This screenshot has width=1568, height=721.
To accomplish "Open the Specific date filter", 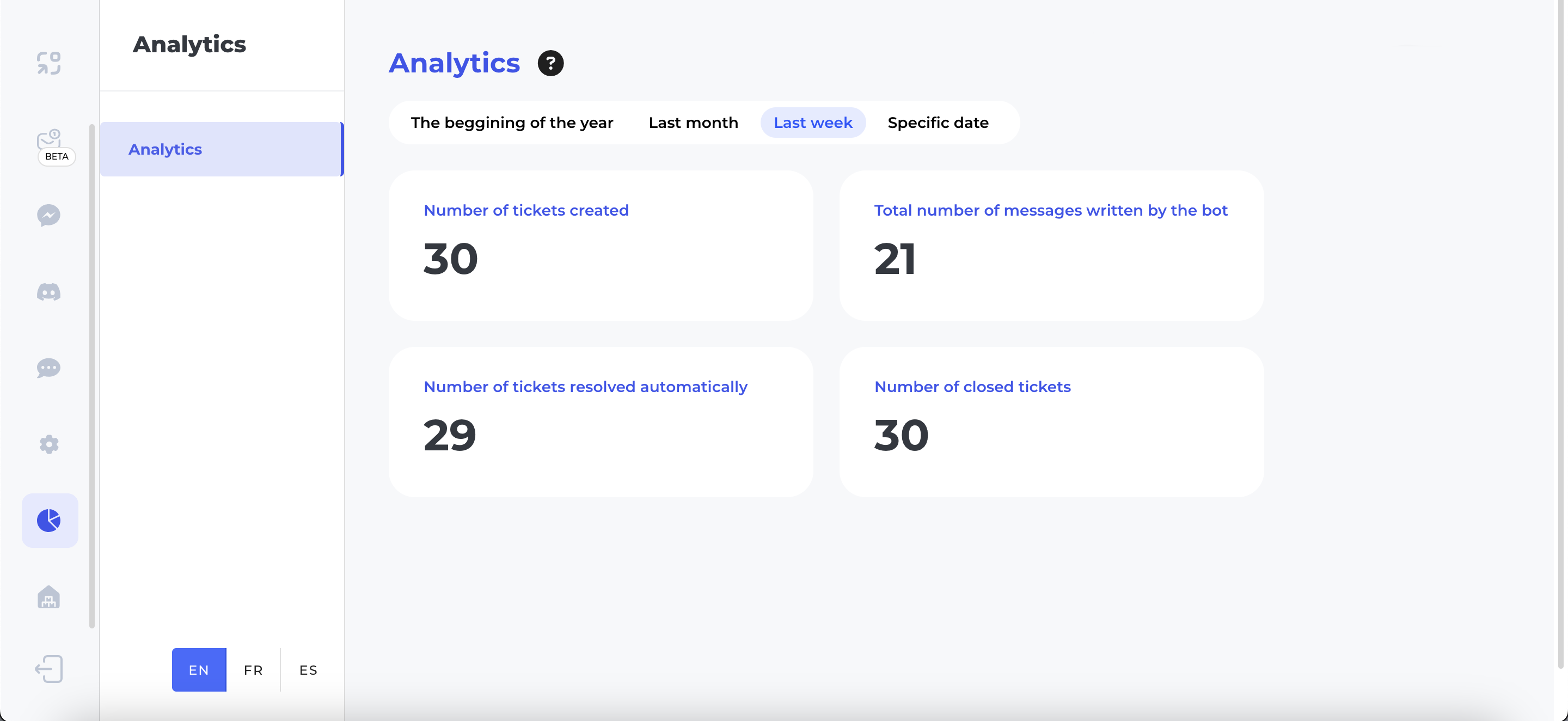I will pyautogui.click(x=938, y=123).
